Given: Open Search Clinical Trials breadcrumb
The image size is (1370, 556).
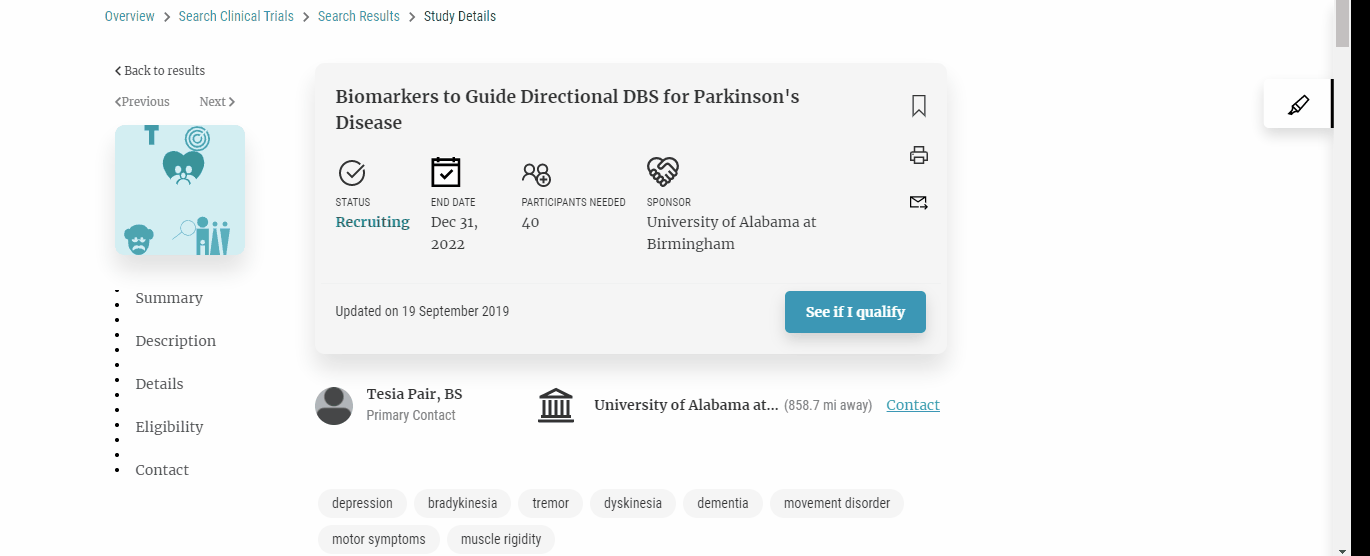Looking at the screenshot, I should click(236, 16).
